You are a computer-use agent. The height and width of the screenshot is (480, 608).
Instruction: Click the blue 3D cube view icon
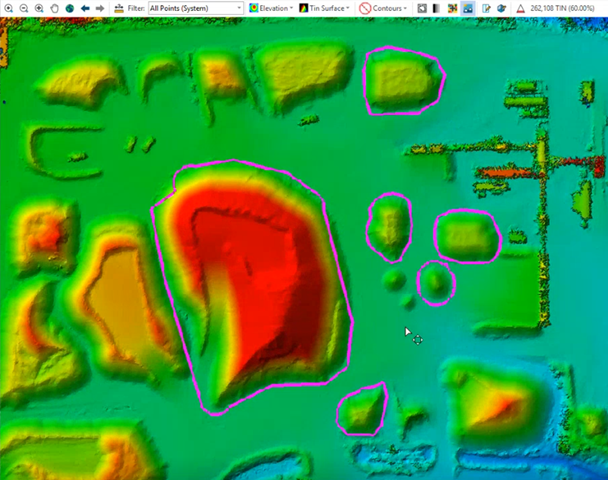[x=501, y=8]
